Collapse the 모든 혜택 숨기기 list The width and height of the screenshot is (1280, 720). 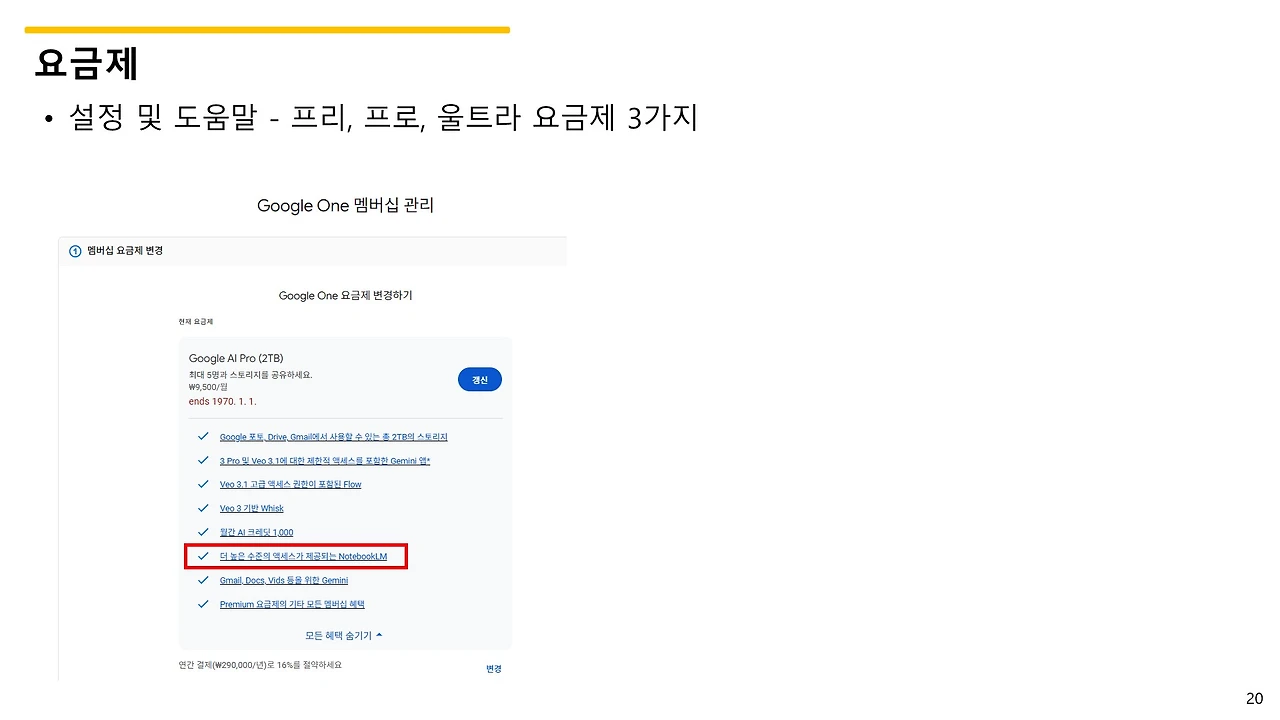pyautogui.click(x=338, y=634)
